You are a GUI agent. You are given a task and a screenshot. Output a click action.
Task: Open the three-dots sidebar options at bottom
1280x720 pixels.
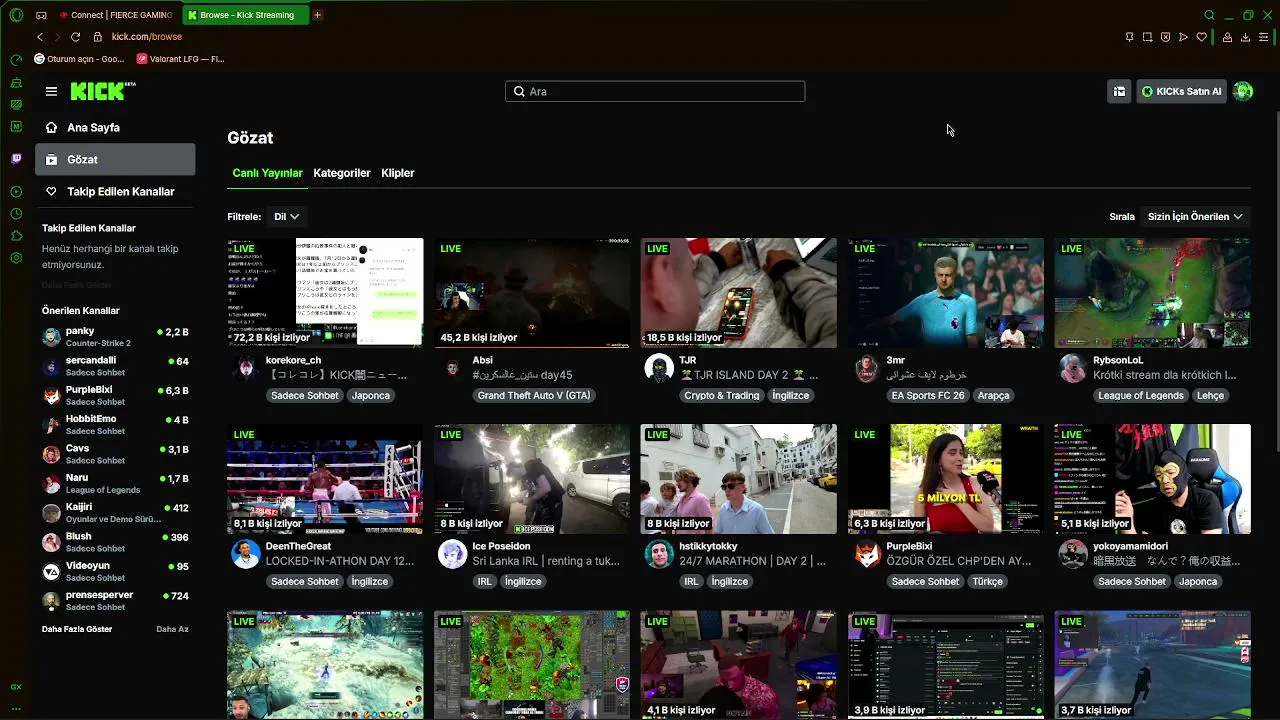[x=16, y=708]
